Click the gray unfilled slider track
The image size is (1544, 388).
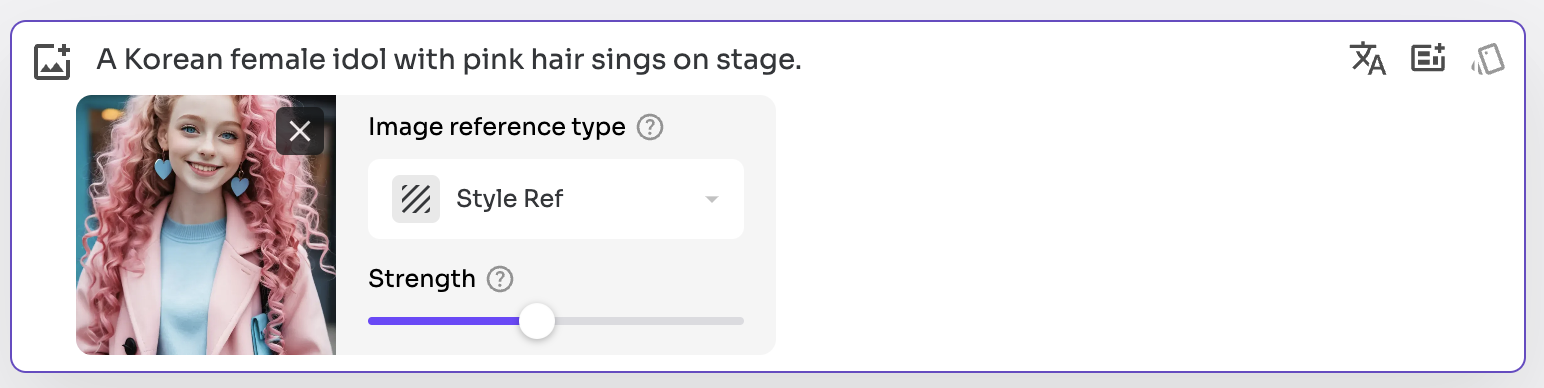(649, 321)
